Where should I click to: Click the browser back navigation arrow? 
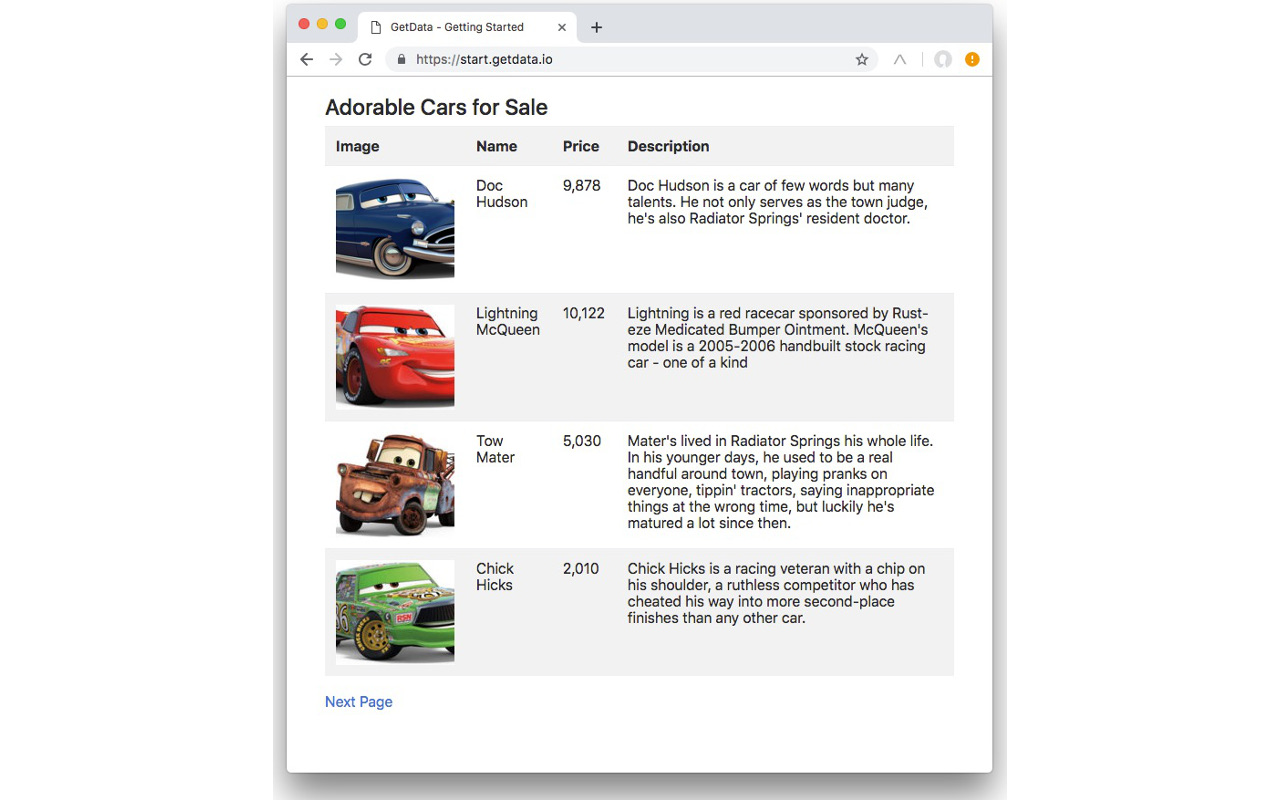[306, 59]
